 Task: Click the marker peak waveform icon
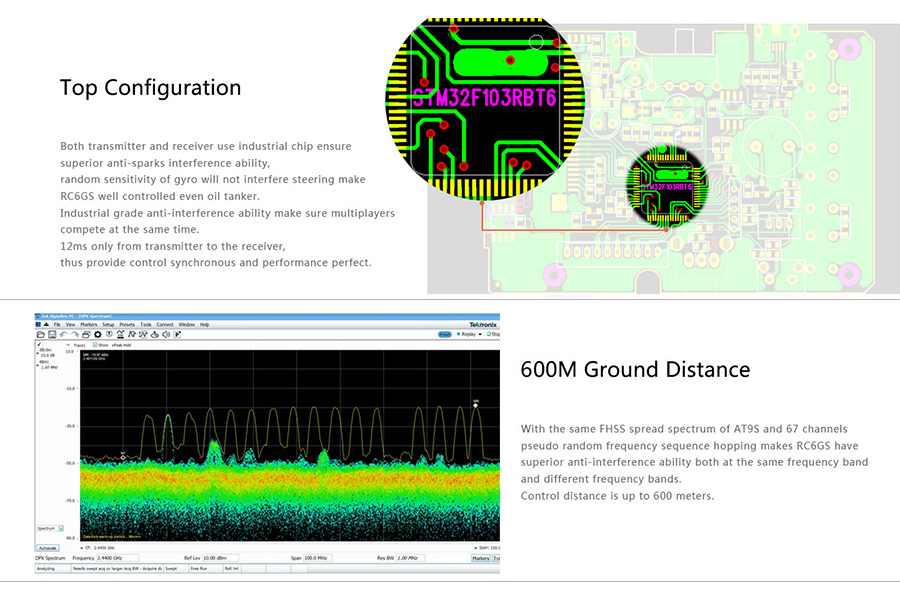(x=143, y=335)
